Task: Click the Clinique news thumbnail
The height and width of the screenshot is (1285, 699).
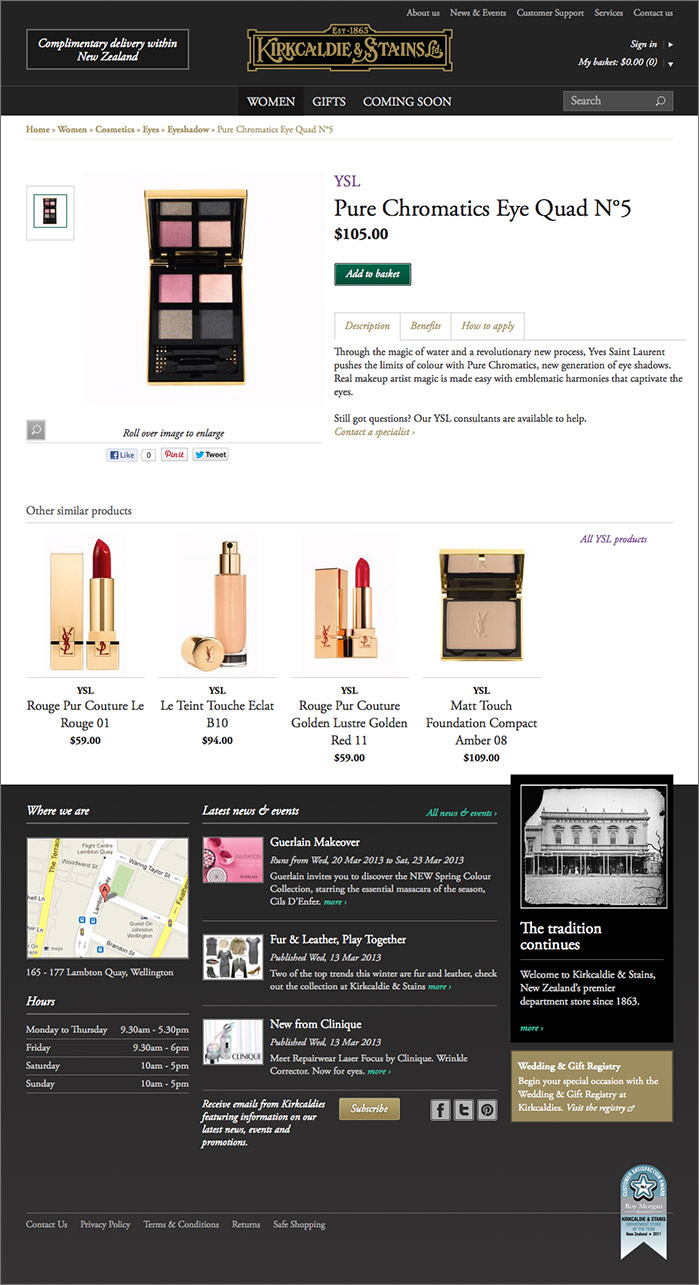Action: (233, 1042)
